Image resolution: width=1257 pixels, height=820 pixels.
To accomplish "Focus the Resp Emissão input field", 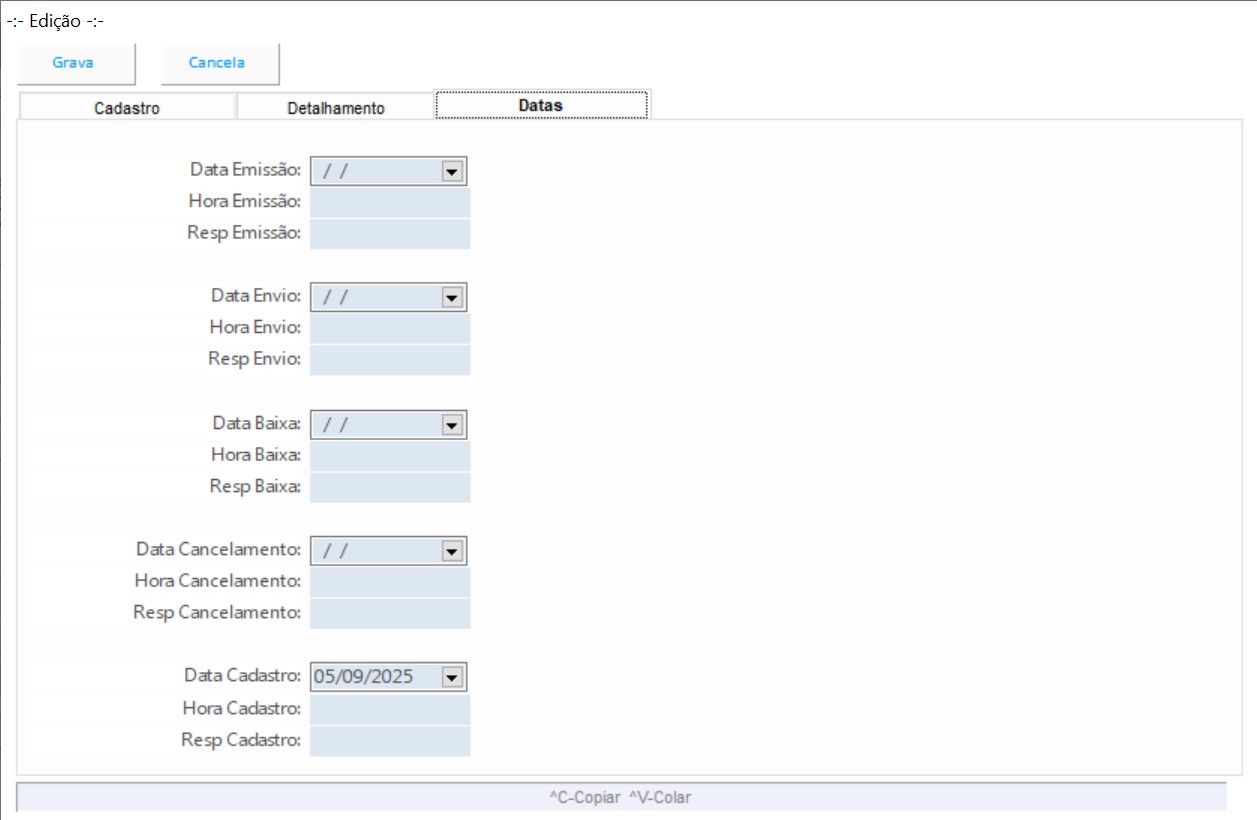I will (389, 234).
